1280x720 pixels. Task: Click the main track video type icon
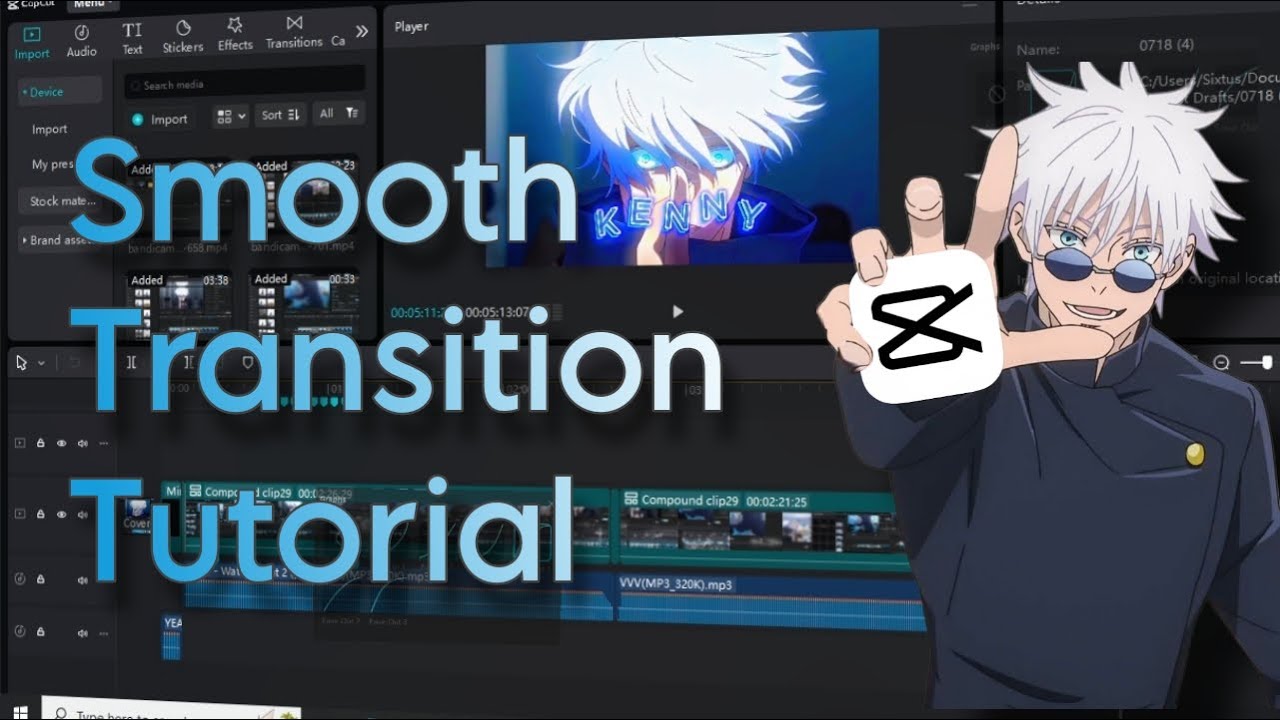tap(19, 513)
